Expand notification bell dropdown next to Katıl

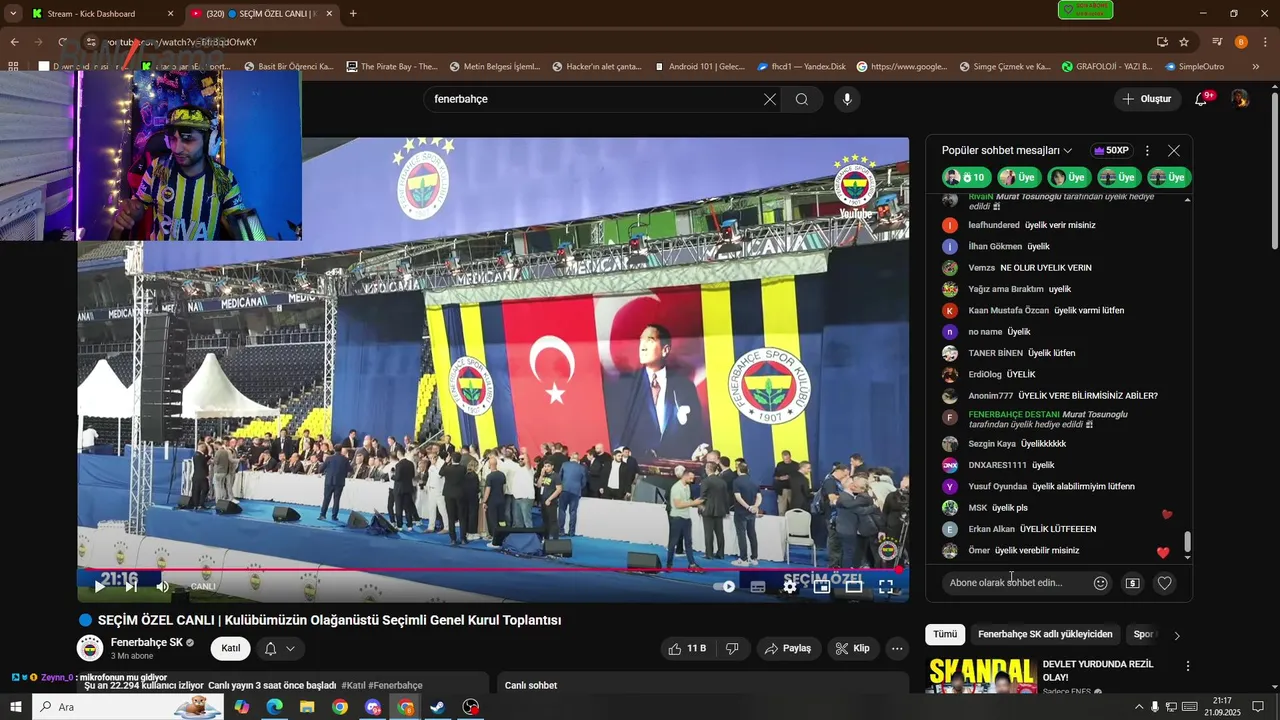point(280,648)
